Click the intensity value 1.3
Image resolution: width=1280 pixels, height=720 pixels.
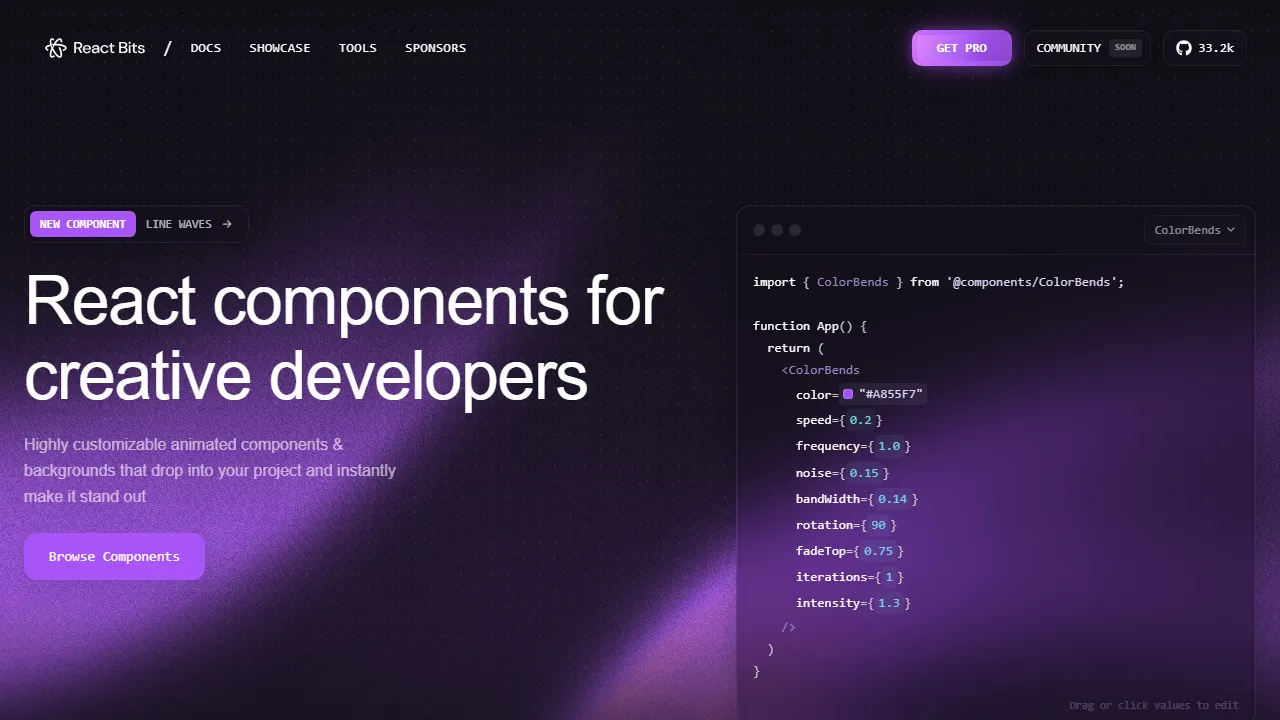889,603
